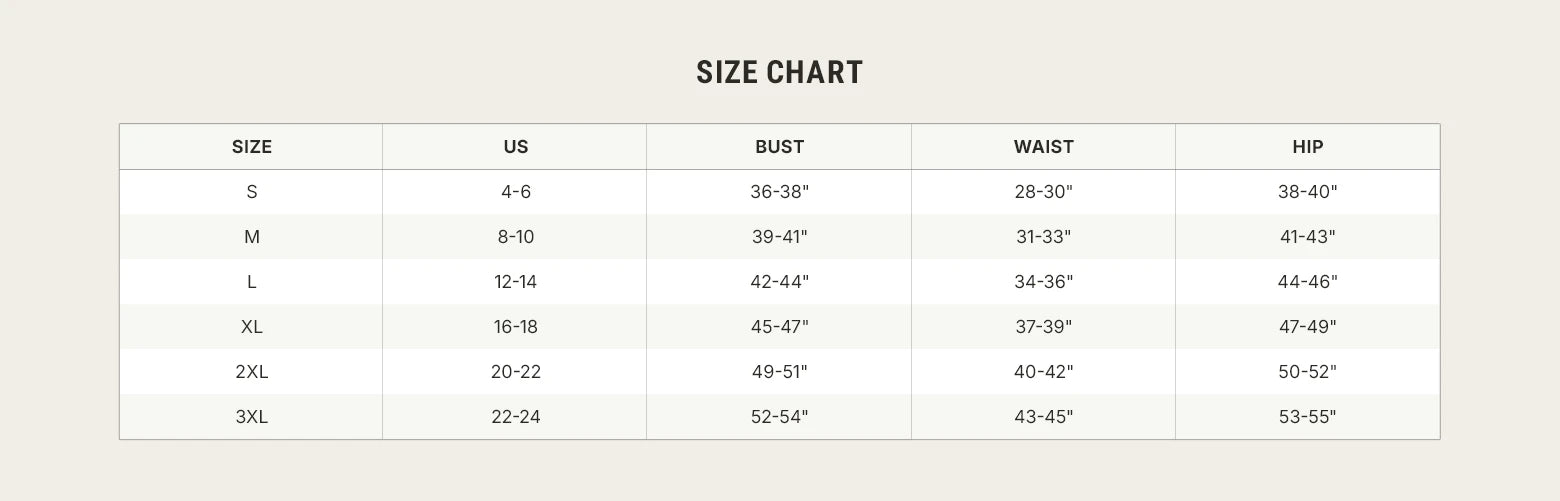
Task: Select the 47-49" hip measurement
Action: [1307, 327]
